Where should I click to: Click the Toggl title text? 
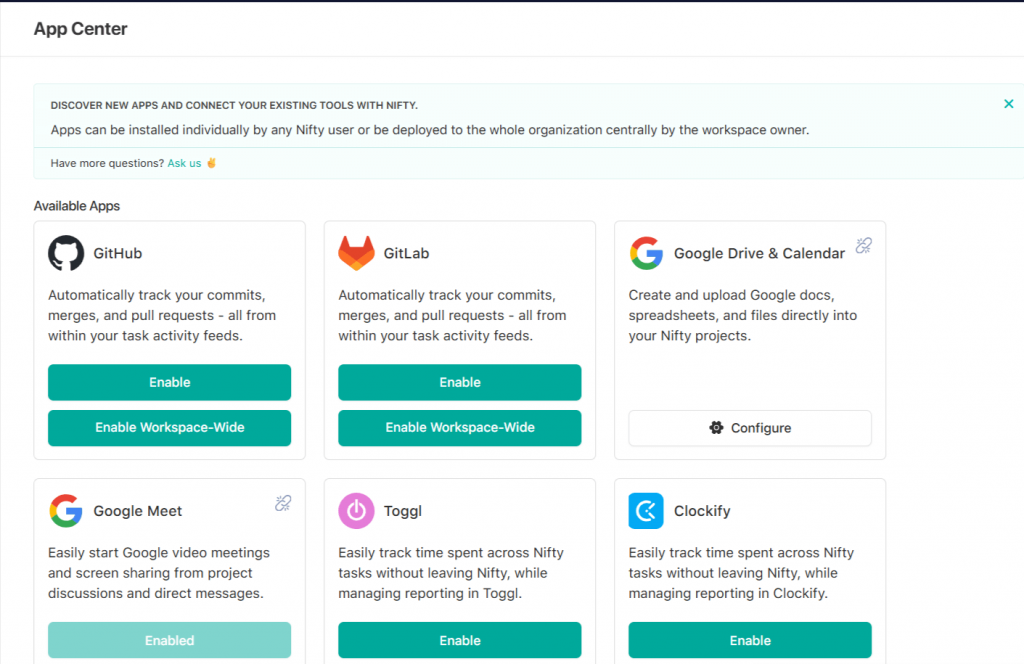pyautogui.click(x=403, y=511)
